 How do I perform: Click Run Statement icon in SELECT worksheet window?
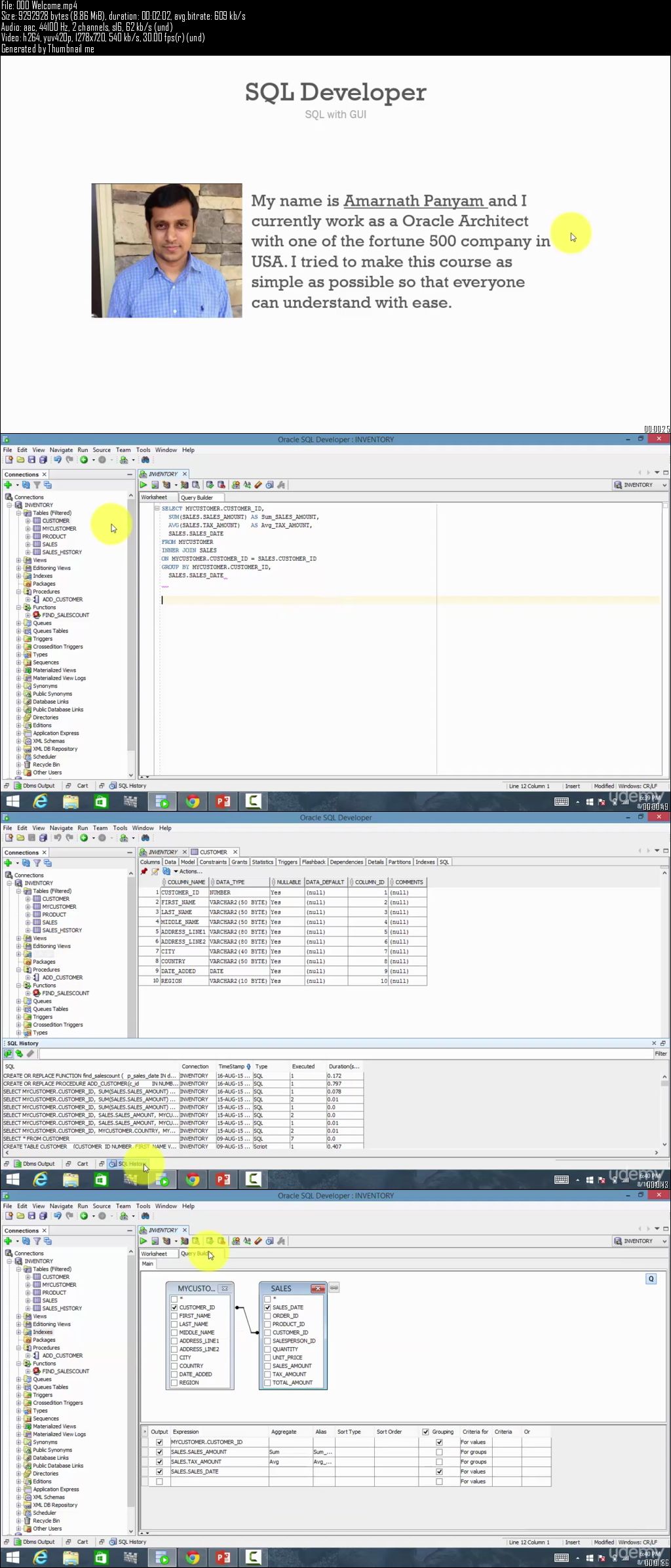pyautogui.click(x=144, y=485)
